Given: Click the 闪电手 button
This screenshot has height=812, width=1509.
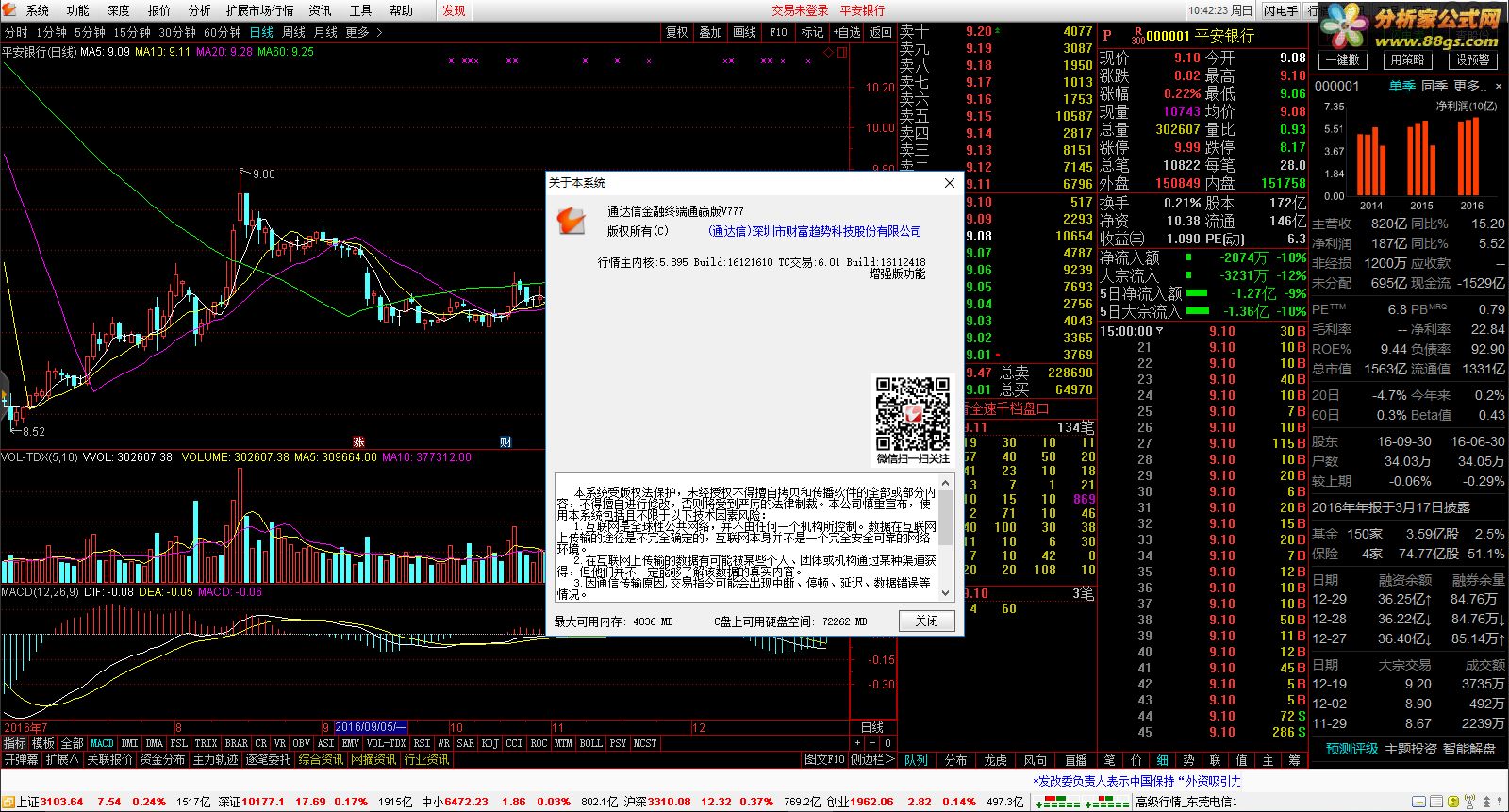Looking at the screenshot, I should (1281, 10).
